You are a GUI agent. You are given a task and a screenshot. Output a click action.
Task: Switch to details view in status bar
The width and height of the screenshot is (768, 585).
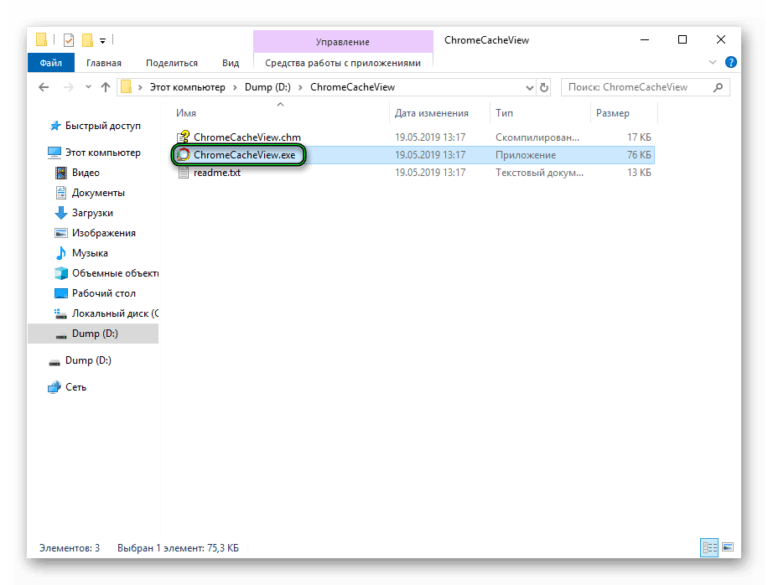pyautogui.click(x=709, y=547)
